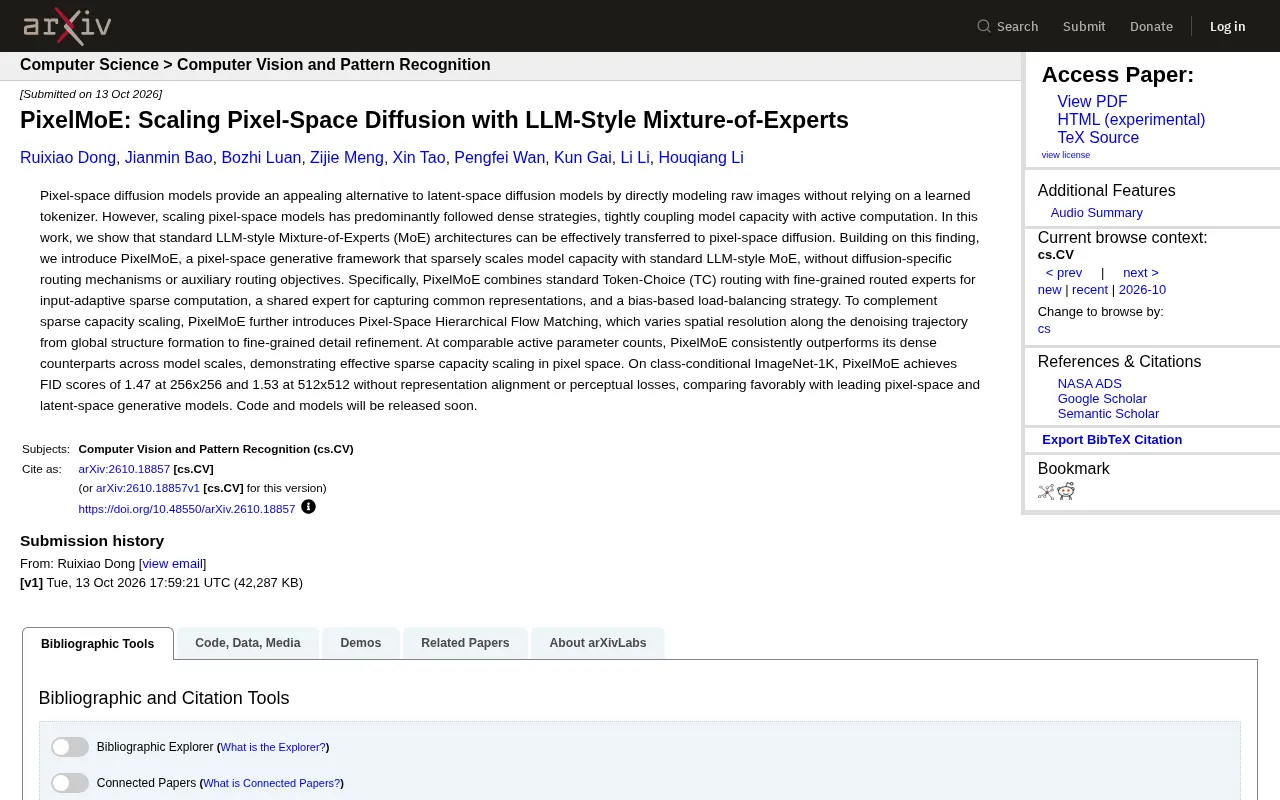The height and width of the screenshot is (800, 1280).
Task: Open the doi.org DOI link
Action: tap(187, 509)
